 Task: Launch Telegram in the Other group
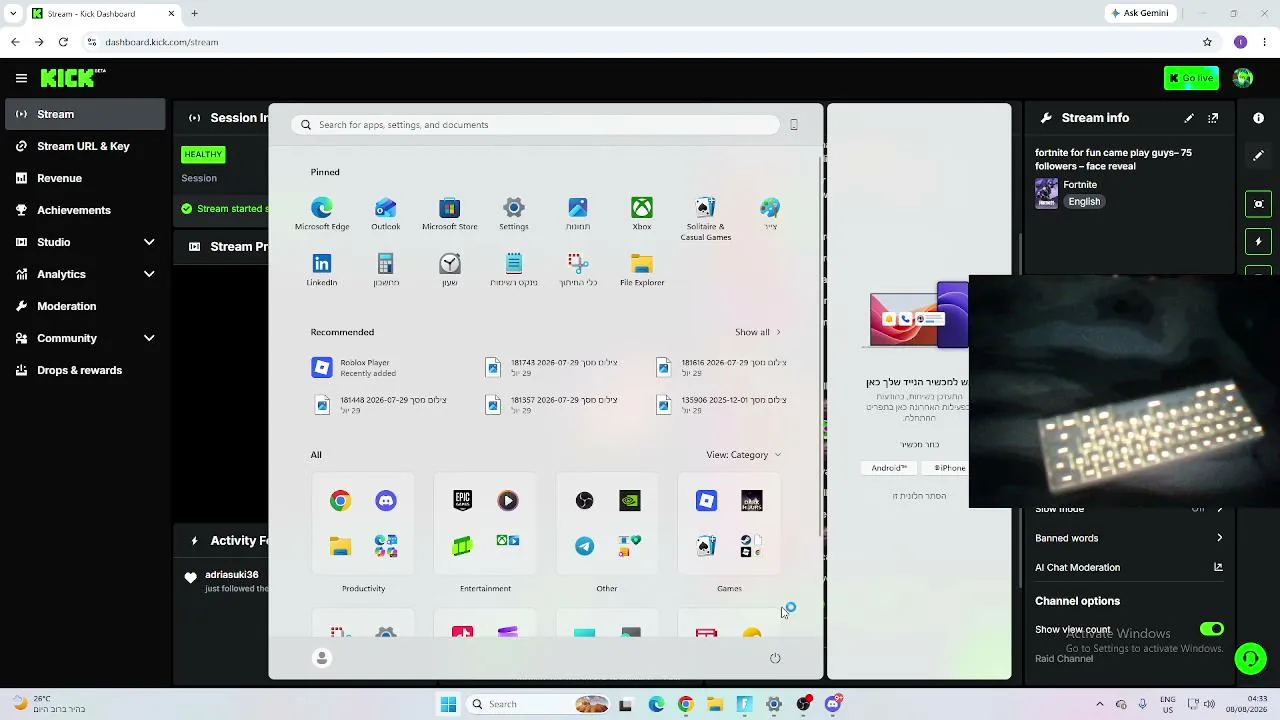click(585, 546)
